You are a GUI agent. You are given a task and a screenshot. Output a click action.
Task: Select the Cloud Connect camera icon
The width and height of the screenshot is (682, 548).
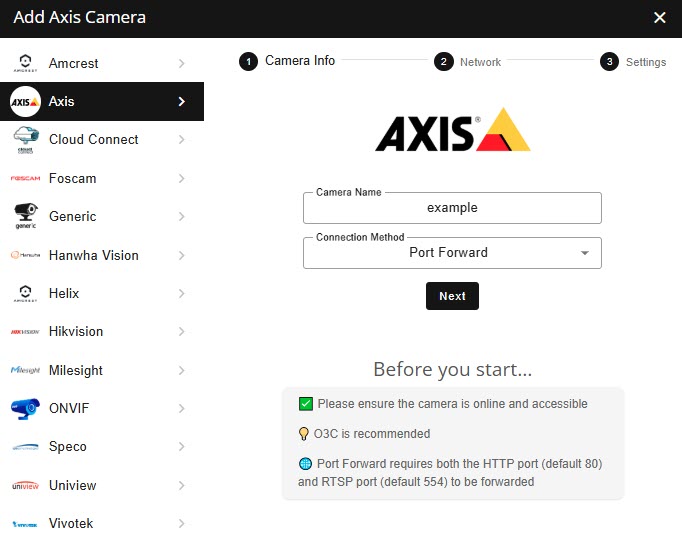tap(25, 140)
